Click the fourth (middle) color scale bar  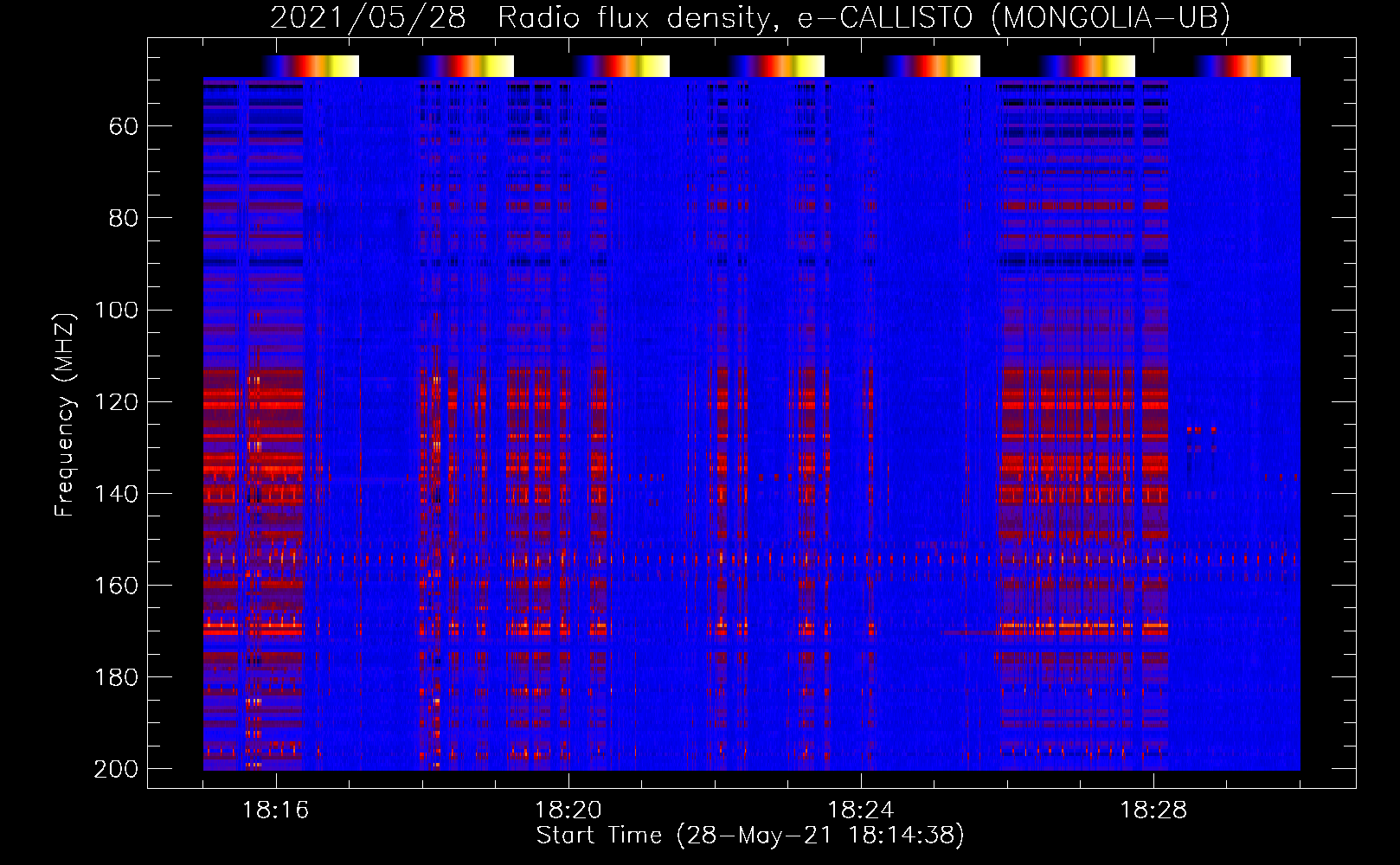[x=776, y=66]
